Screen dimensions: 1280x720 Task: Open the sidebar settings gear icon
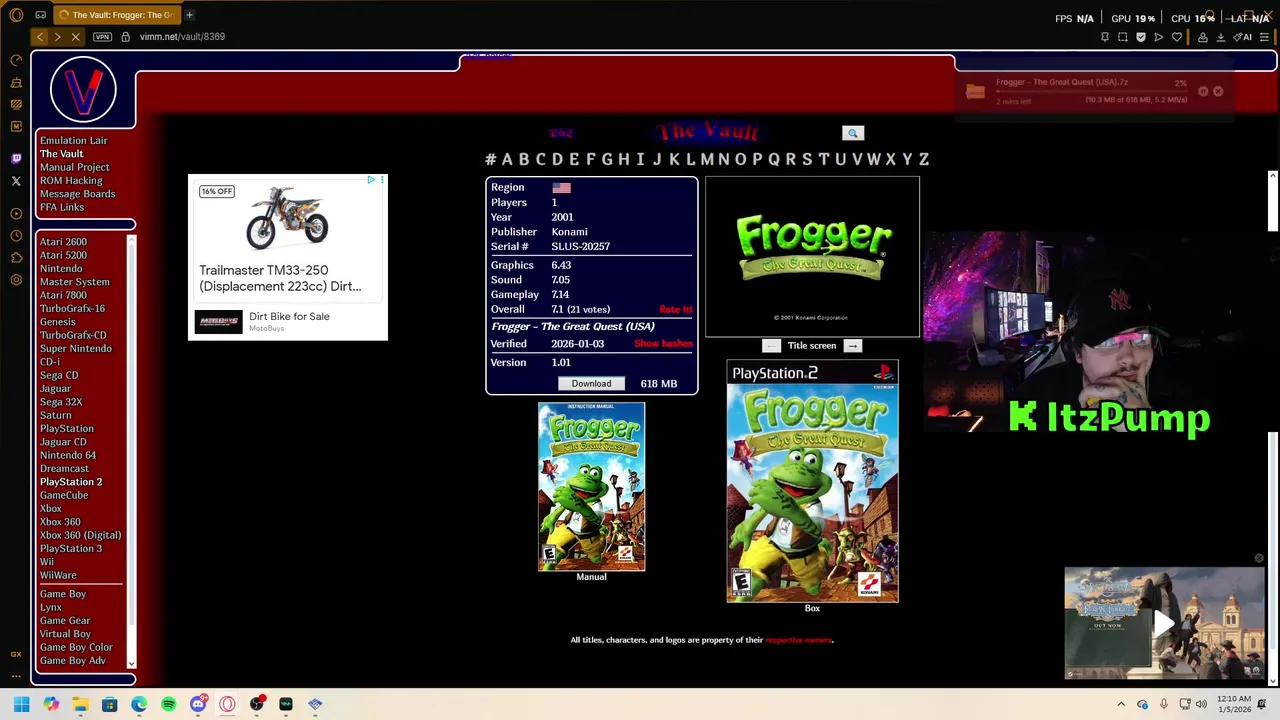[16, 280]
